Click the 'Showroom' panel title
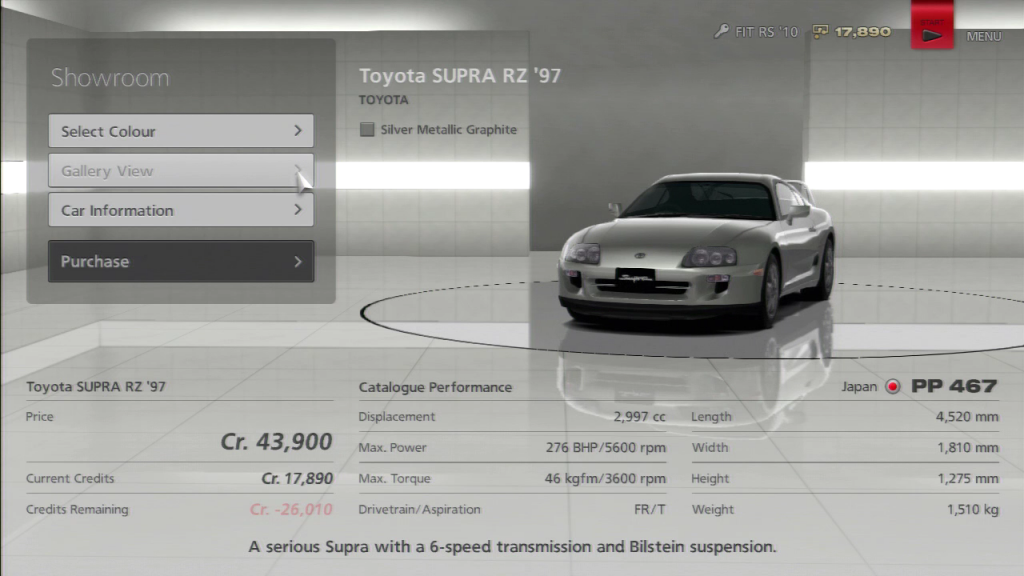The width and height of the screenshot is (1024, 576). [110, 78]
